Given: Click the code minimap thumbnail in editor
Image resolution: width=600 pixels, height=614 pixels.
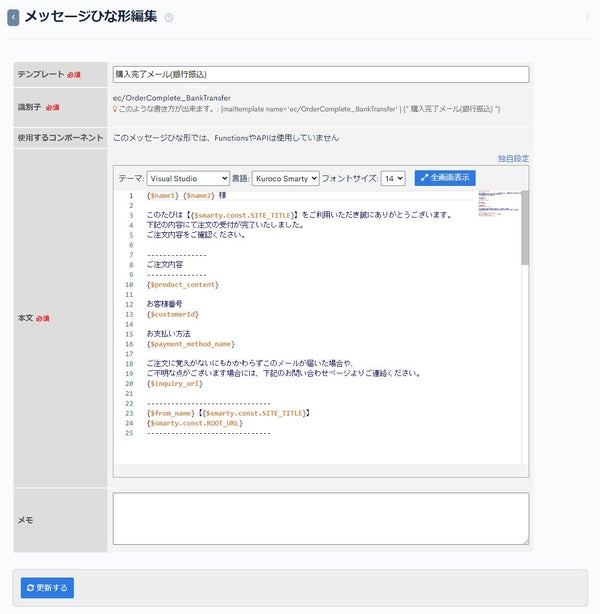Looking at the screenshot, I should 499,203.
